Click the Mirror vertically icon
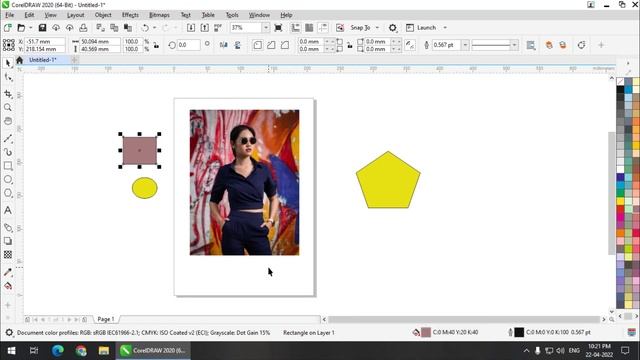This screenshot has height=360, width=640. coord(238,45)
